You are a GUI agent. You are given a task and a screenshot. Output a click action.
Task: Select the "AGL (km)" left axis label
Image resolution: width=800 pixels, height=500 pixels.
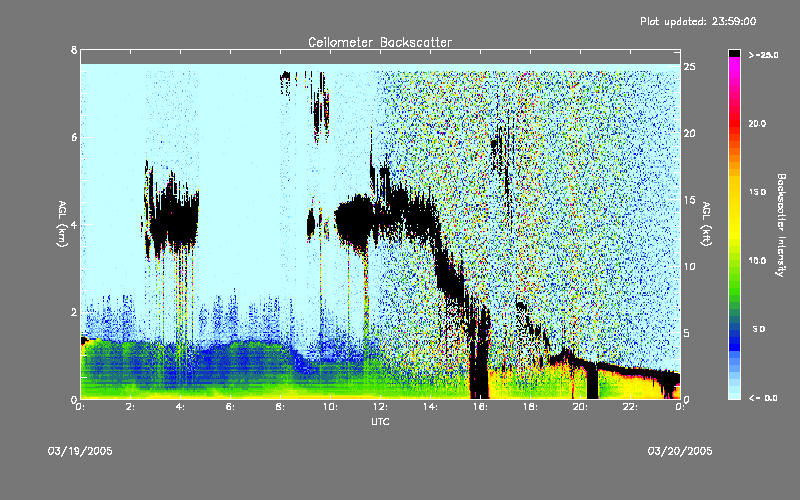[62, 224]
